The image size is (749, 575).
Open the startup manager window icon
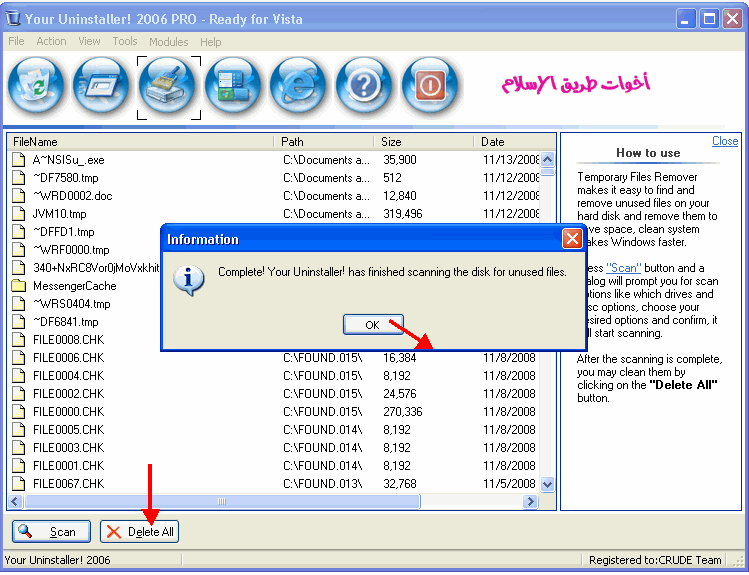tap(101, 86)
